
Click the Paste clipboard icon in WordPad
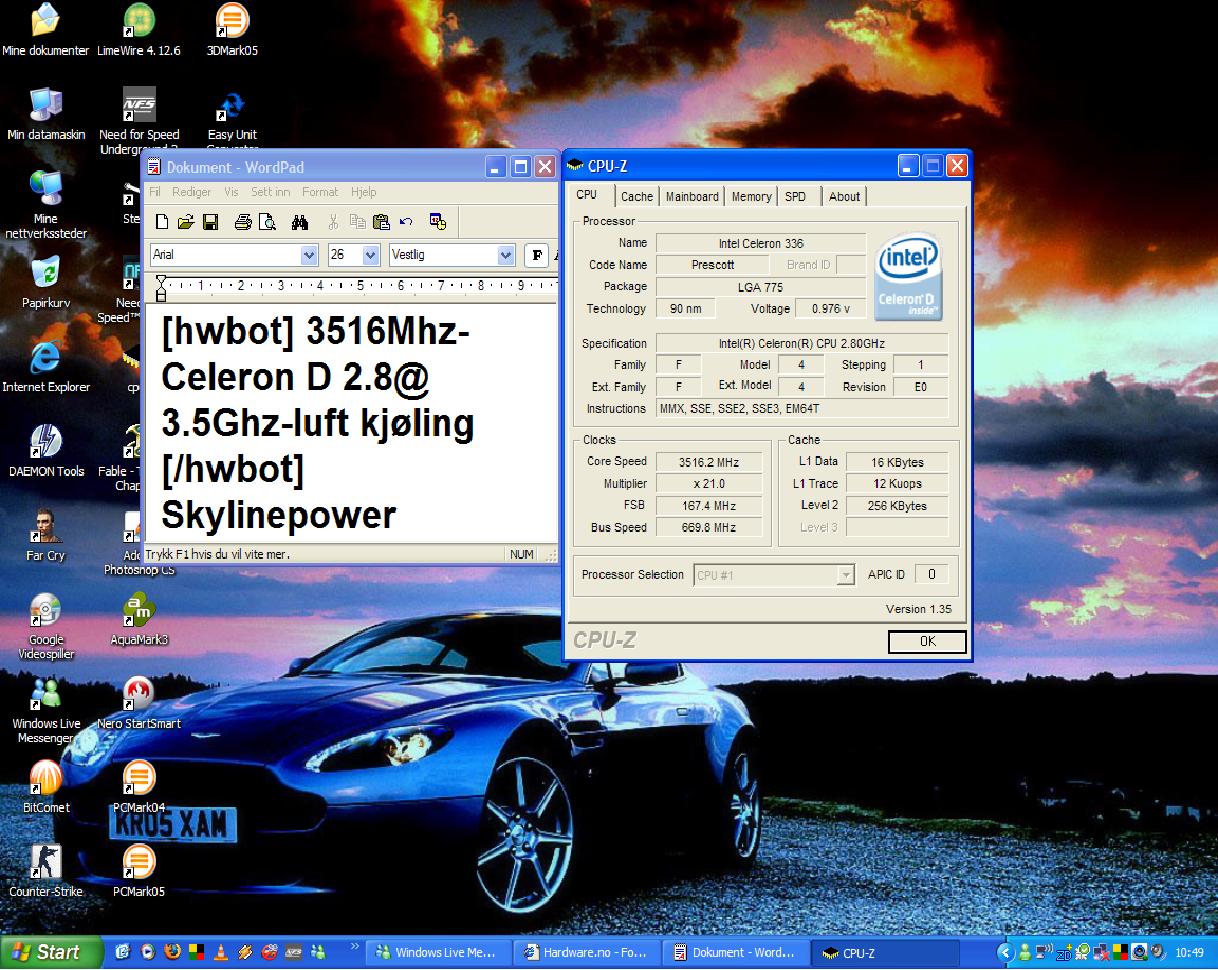coord(381,222)
